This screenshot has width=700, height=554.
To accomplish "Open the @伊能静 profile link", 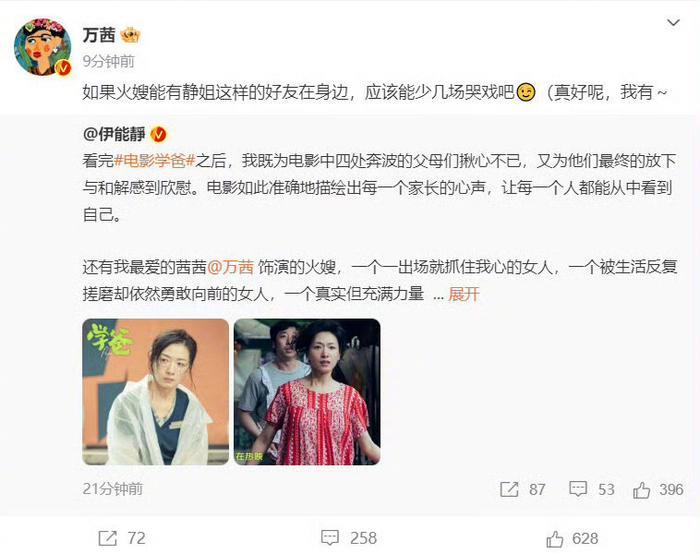I will click(x=114, y=134).
